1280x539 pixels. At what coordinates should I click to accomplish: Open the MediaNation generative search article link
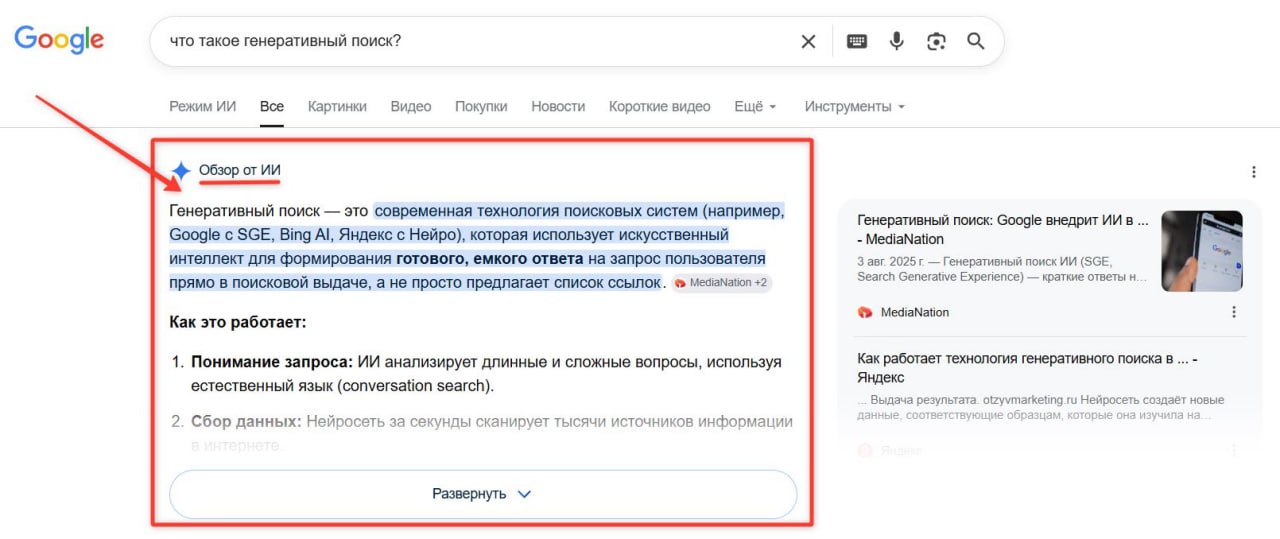[x=1002, y=229]
